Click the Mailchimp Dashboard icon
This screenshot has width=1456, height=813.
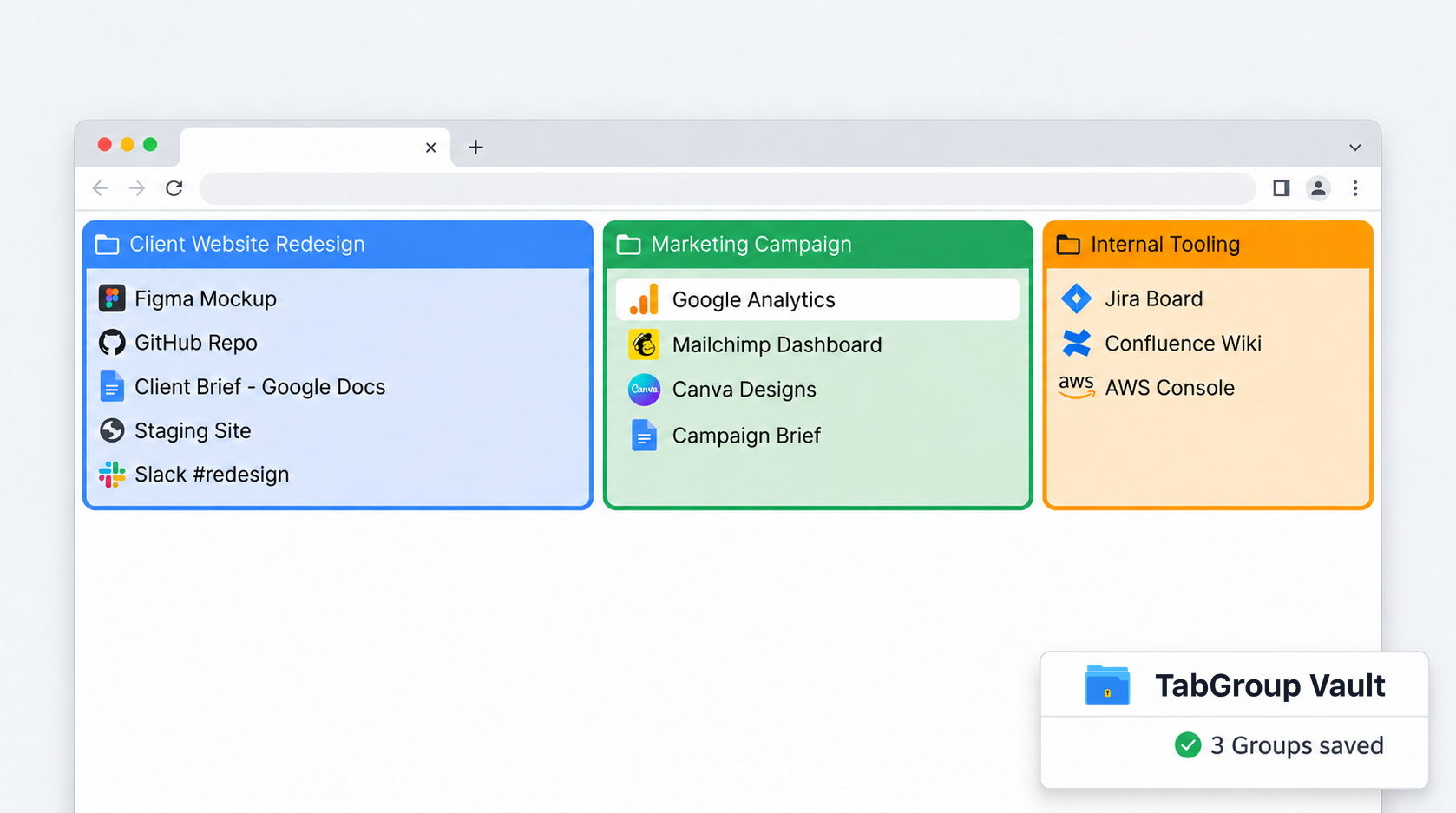click(644, 344)
